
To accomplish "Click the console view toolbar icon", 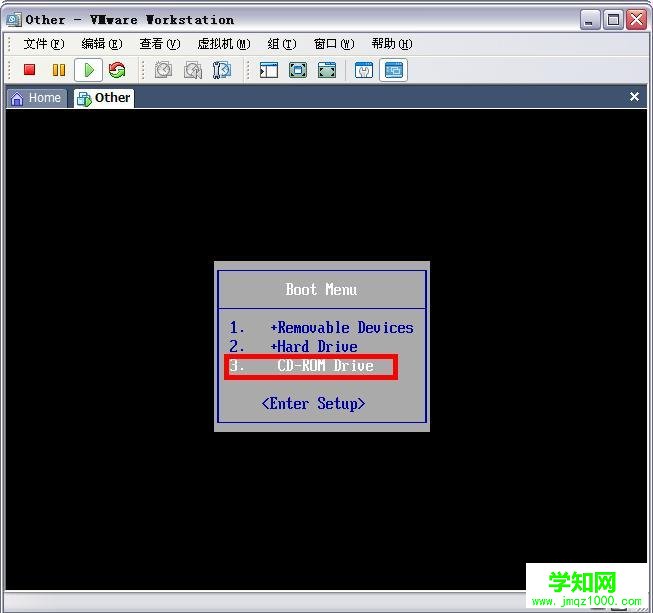I will (x=394, y=70).
